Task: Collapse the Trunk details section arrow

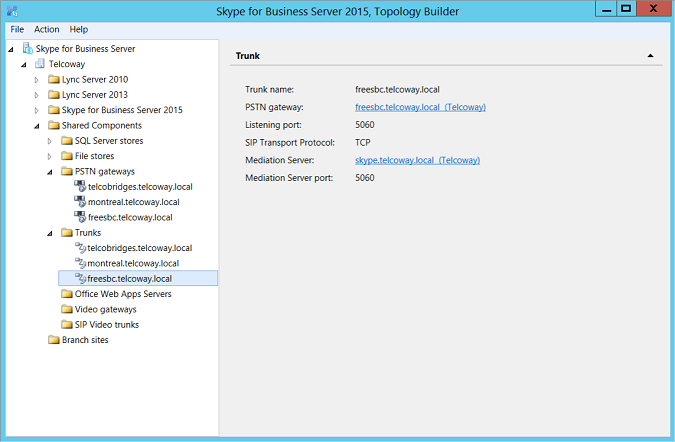Action: pyautogui.click(x=651, y=56)
